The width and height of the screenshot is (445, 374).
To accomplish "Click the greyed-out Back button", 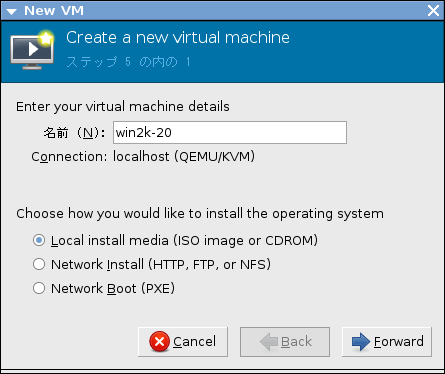I will pyautogui.click(x=285, y=342).
